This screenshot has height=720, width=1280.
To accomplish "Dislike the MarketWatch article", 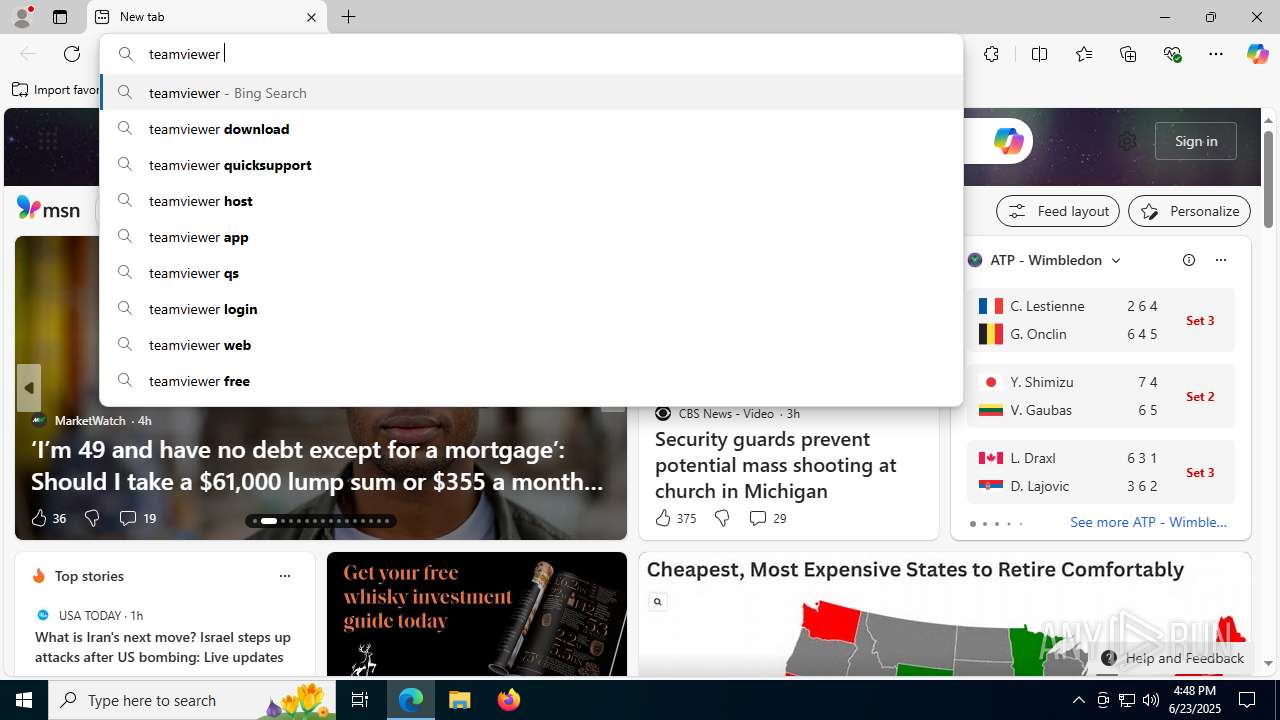I will coord(92,518).
